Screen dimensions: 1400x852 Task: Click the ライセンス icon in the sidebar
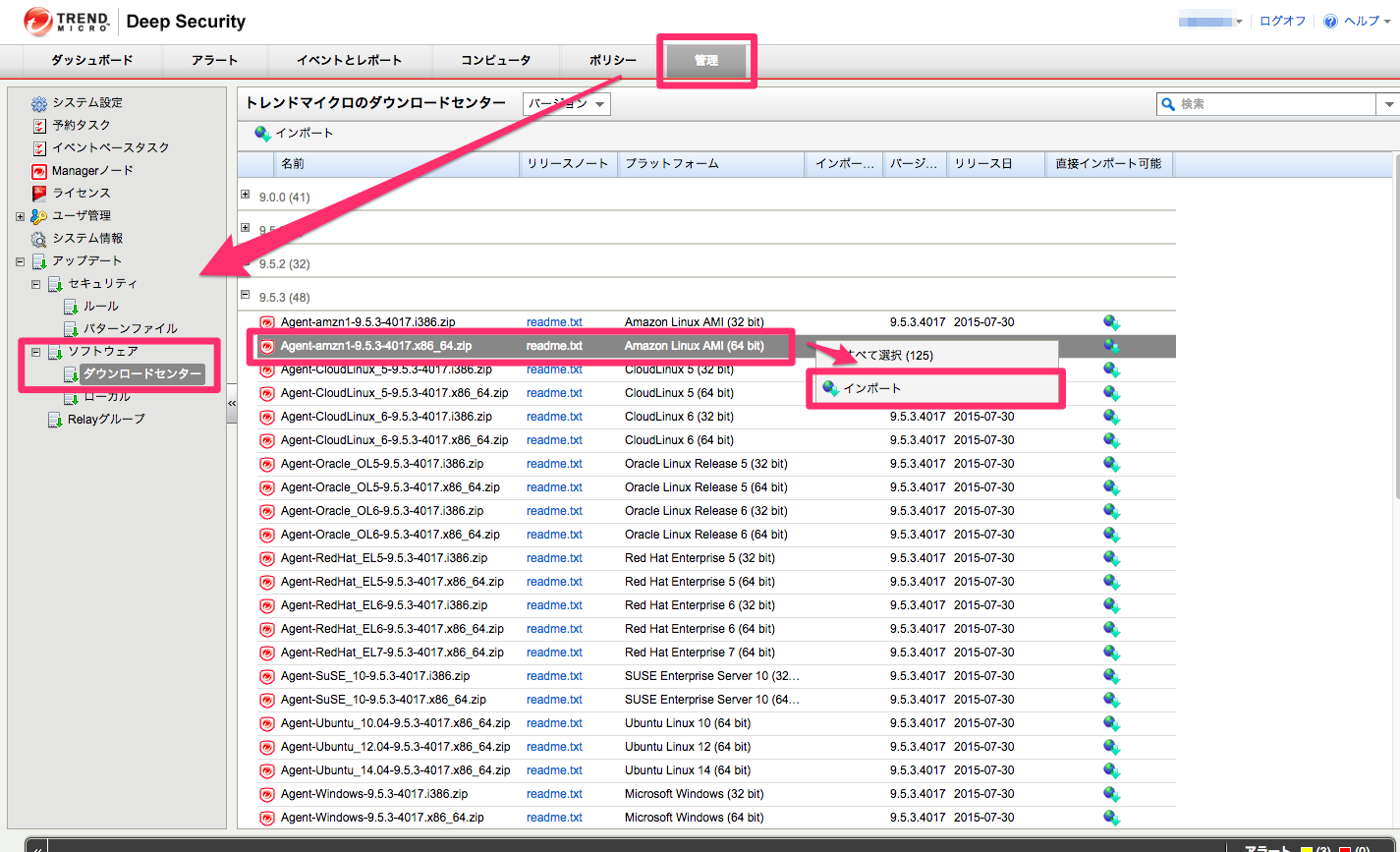(x=38, y=193)
